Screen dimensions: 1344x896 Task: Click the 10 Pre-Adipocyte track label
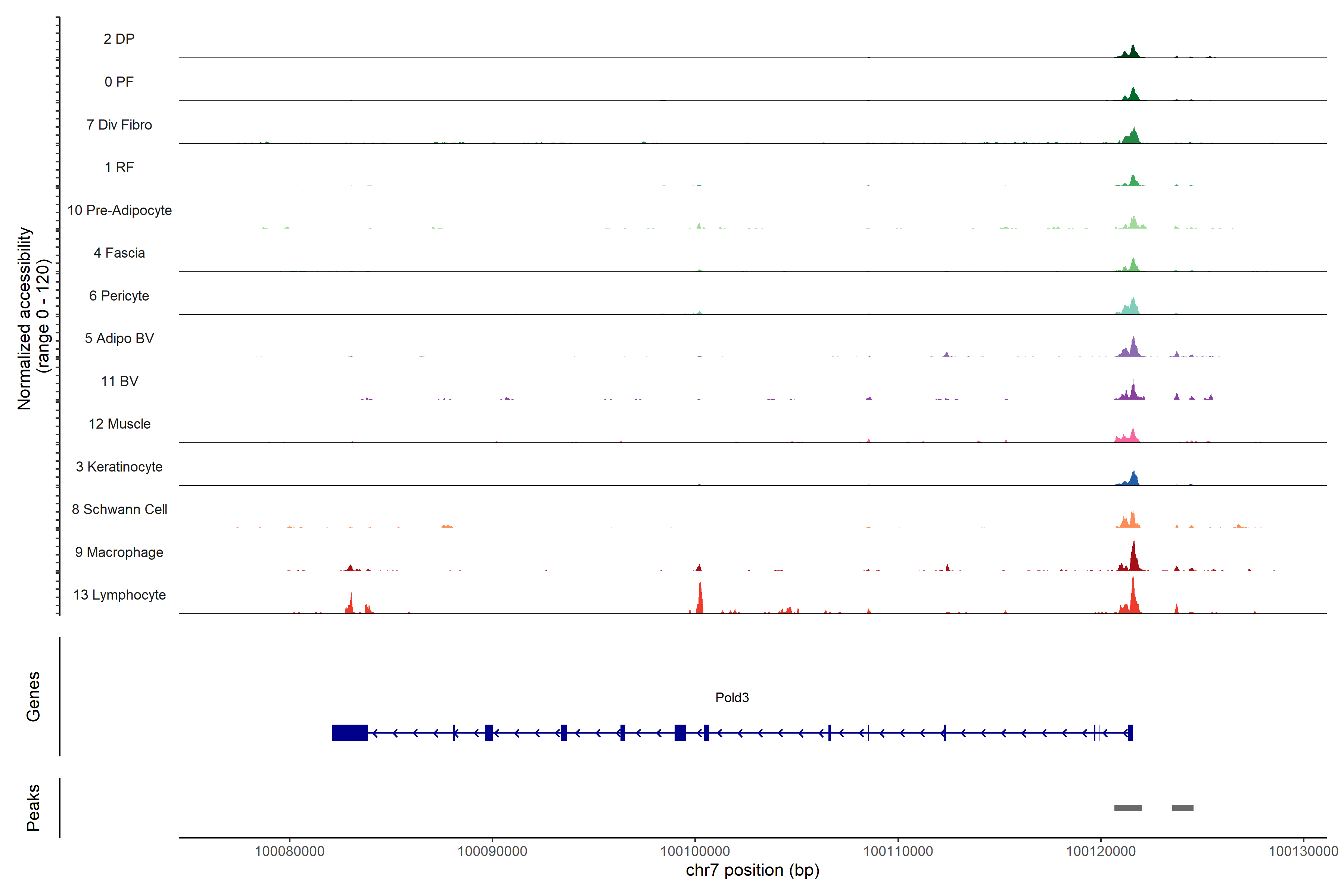[x=119, y=210]
